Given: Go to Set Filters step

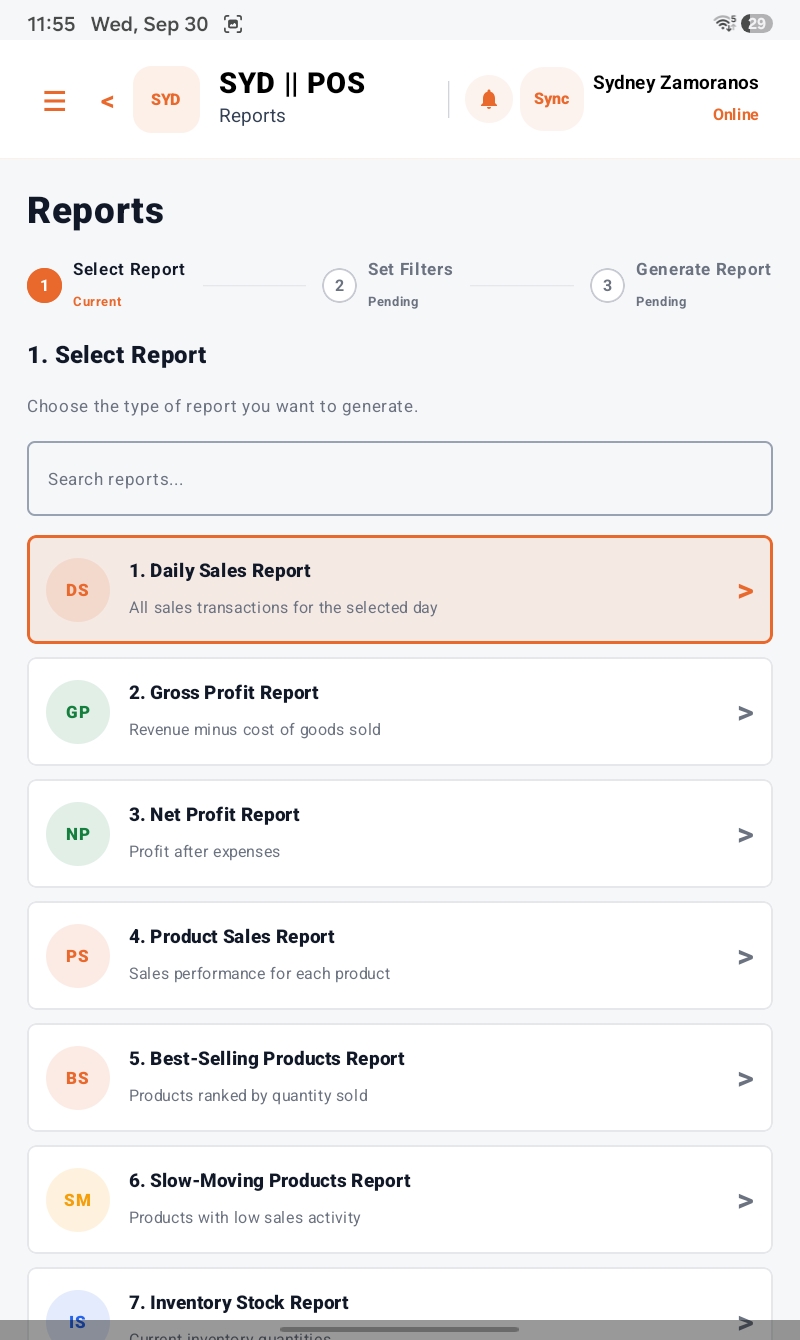Looking at the screenshot, I should click(410, 270).
